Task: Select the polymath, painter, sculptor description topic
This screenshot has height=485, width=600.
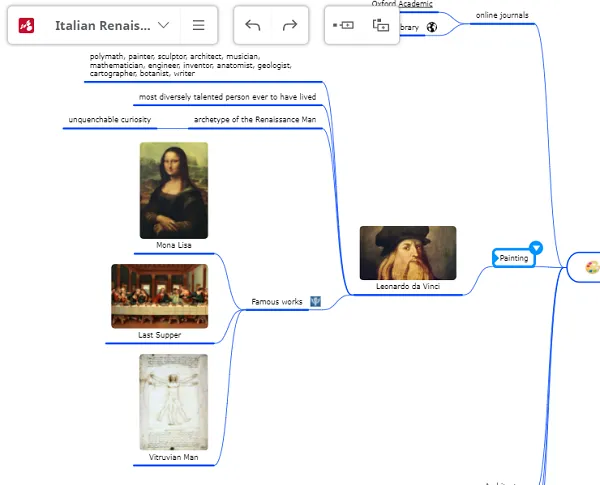Action: pos(191,65)
